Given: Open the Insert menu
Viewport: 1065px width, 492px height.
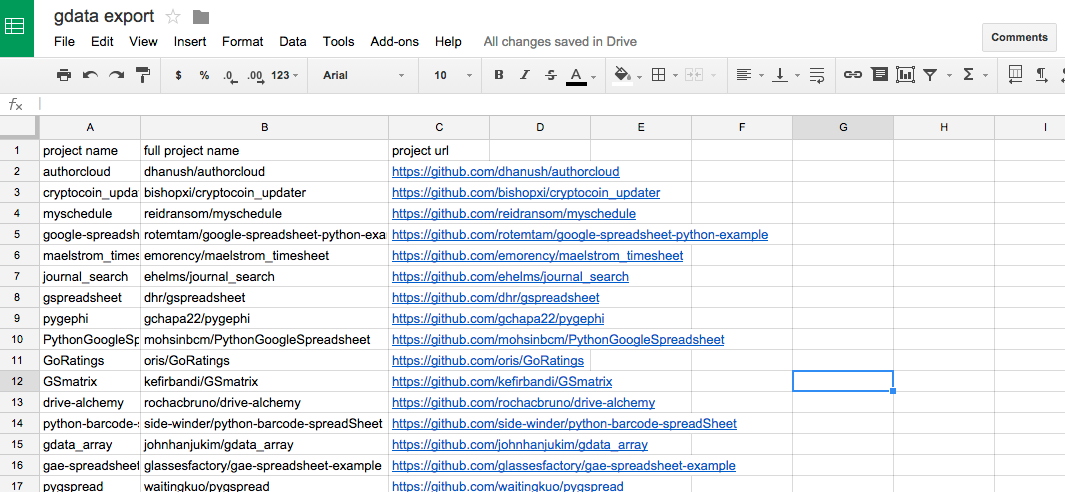Looking at the screenshot, I should [x=190, y=42].
